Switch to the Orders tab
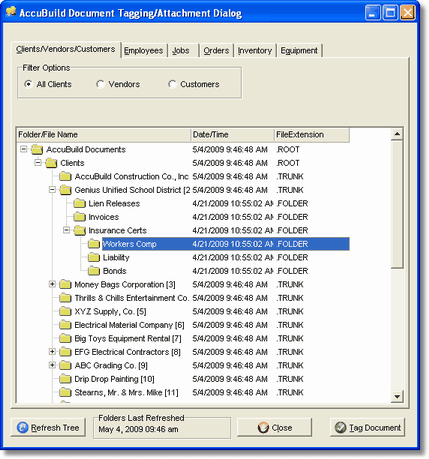Screen dimensions: 429x459 pos(216,51)
